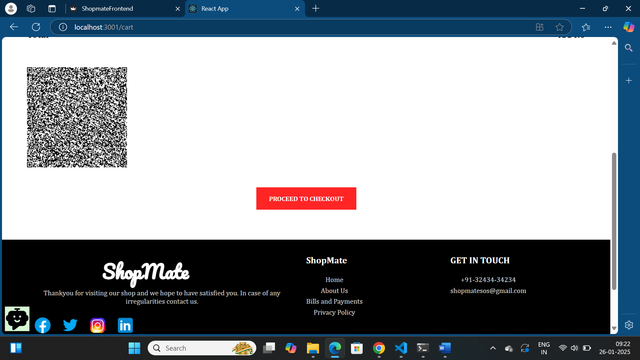
Task: Open Microsoft Edge from taskbar
Action: tap(335, 348)
